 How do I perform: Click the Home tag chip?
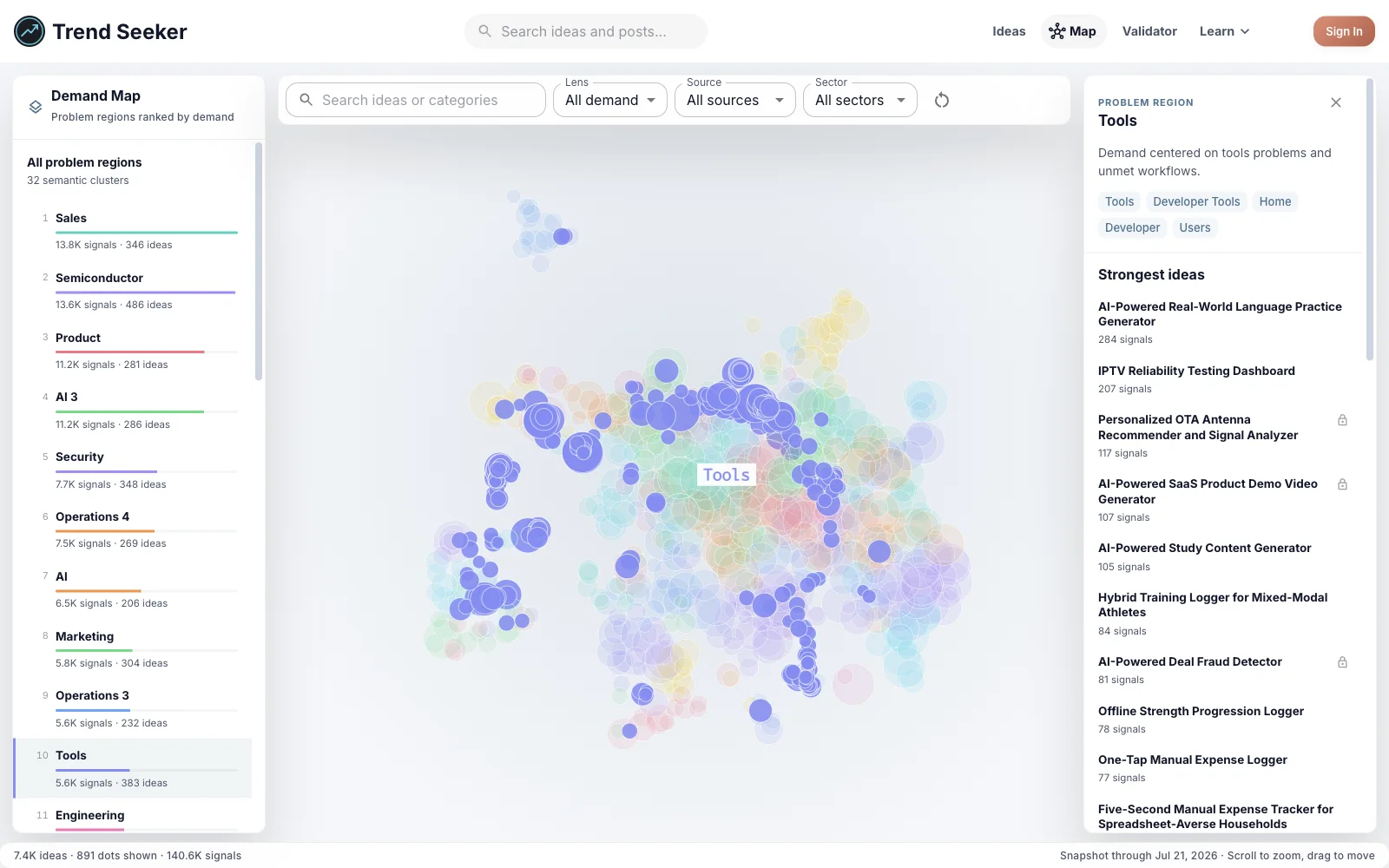(1275, 201)
